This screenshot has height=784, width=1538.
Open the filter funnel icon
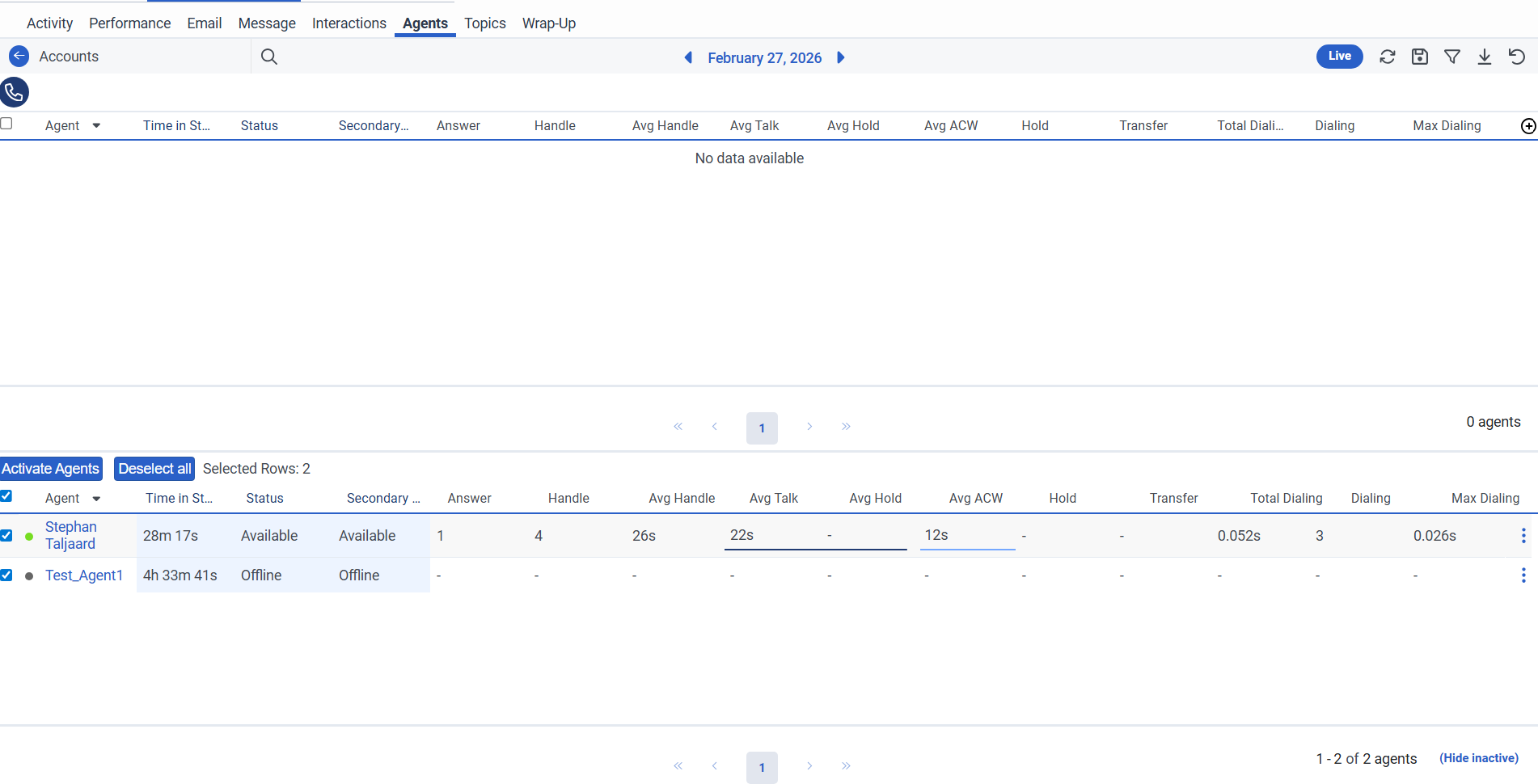(1452, 57)
